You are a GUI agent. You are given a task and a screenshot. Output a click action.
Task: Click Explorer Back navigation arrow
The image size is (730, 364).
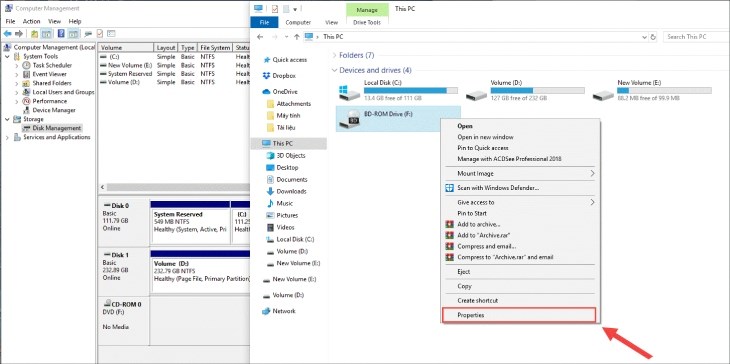click(x=260, y=37)
